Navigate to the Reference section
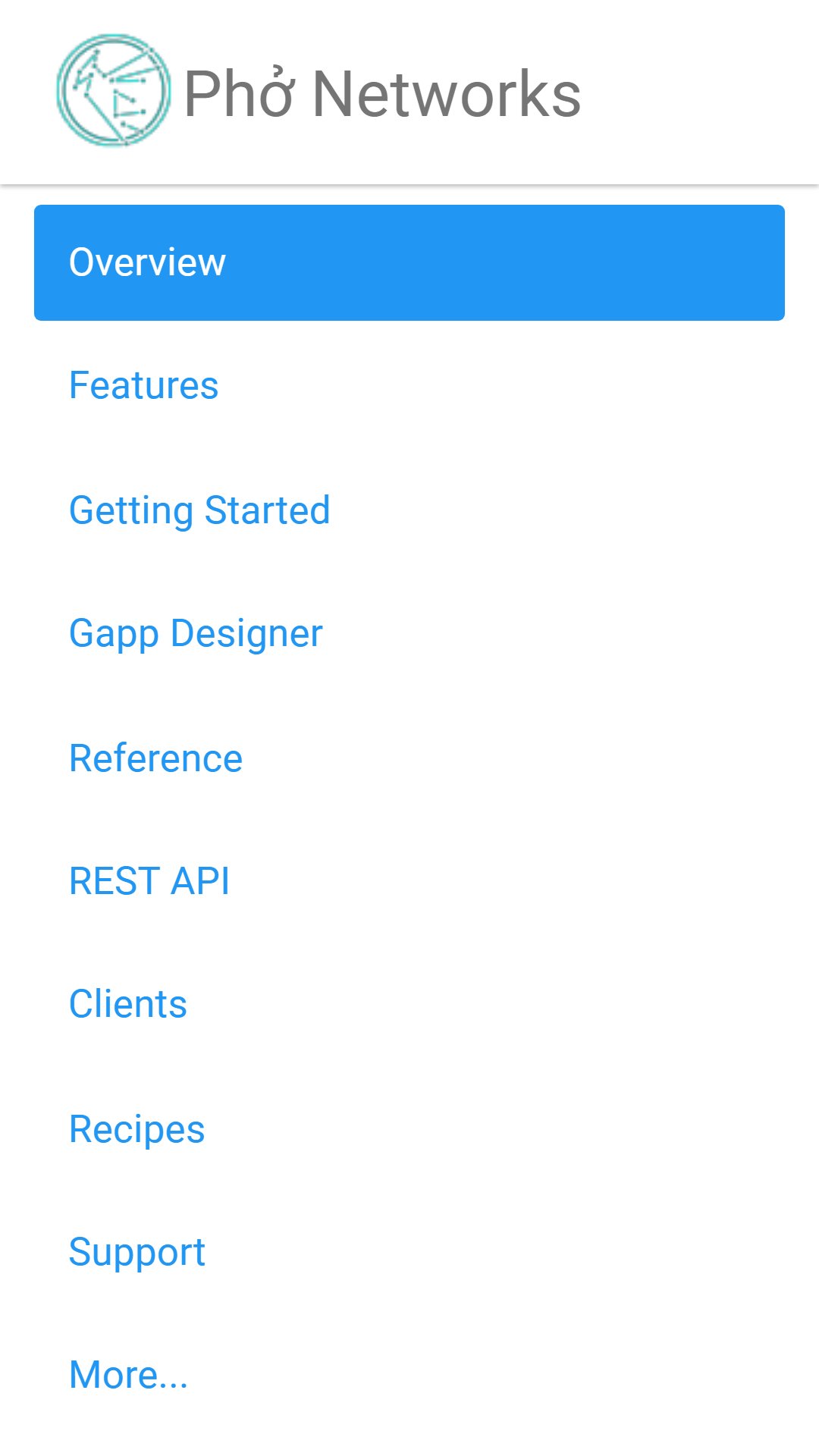 coord(409,758)
